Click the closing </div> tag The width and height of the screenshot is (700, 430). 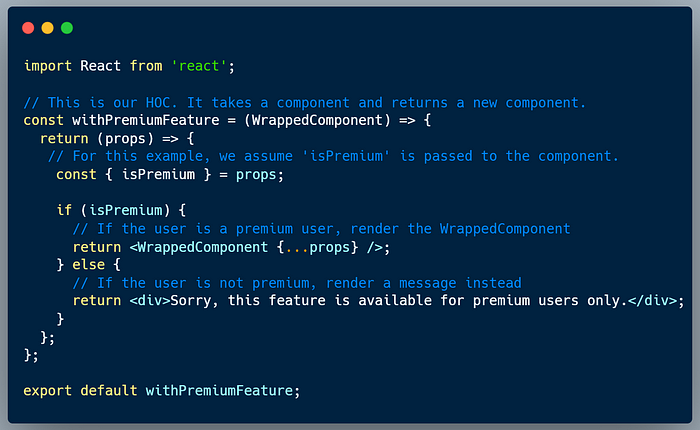point(652,301)
